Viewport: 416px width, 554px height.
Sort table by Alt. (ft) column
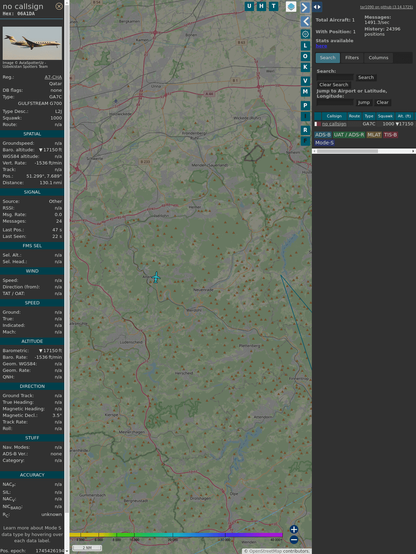click(x=404, y=116)
